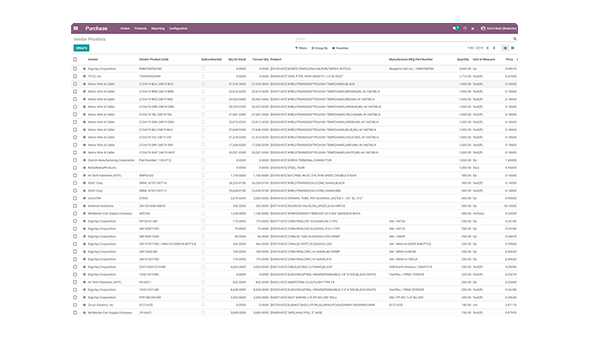Screen dimensions: 590x360
Task: Click into the Search input field
Action: pos(403,39)
